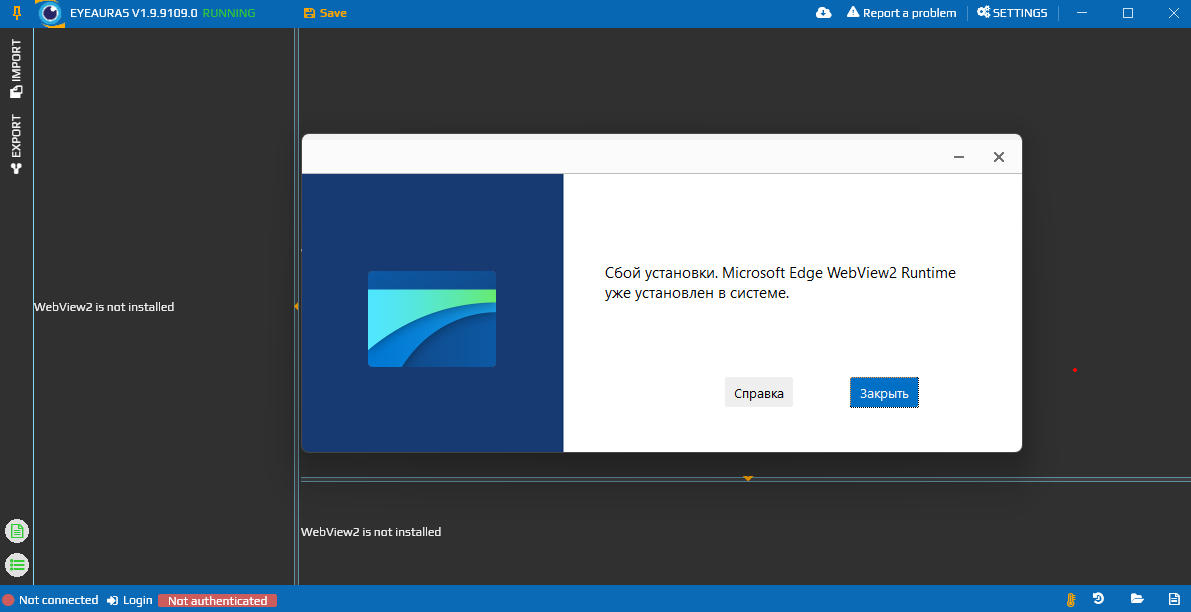The image size is (1191, 612).
Task: Click the orange collapse arrow on vertical splitter
Action: (296, 306)
